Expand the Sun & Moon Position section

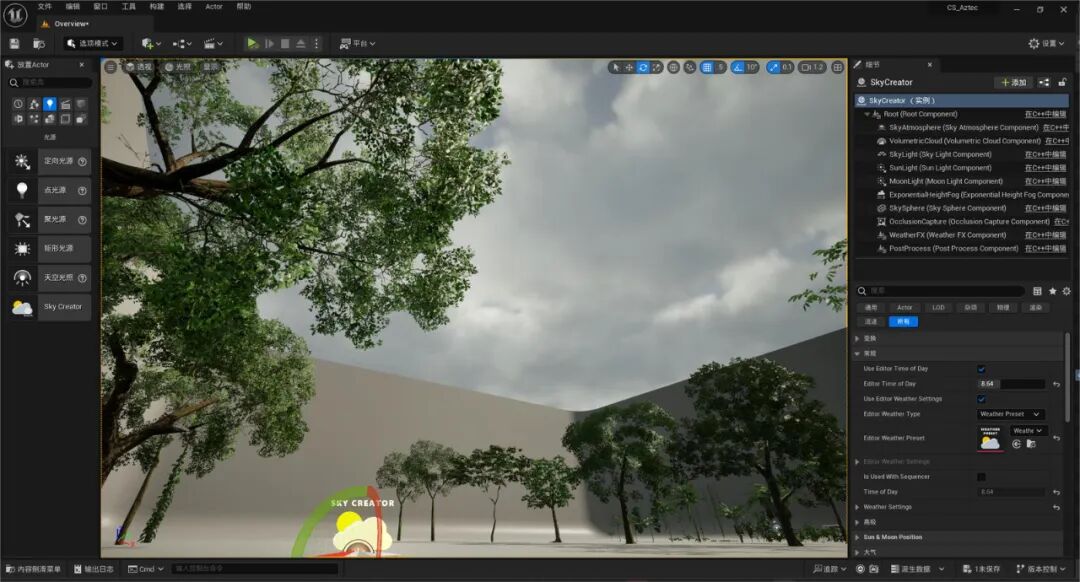tap(858, 537)
